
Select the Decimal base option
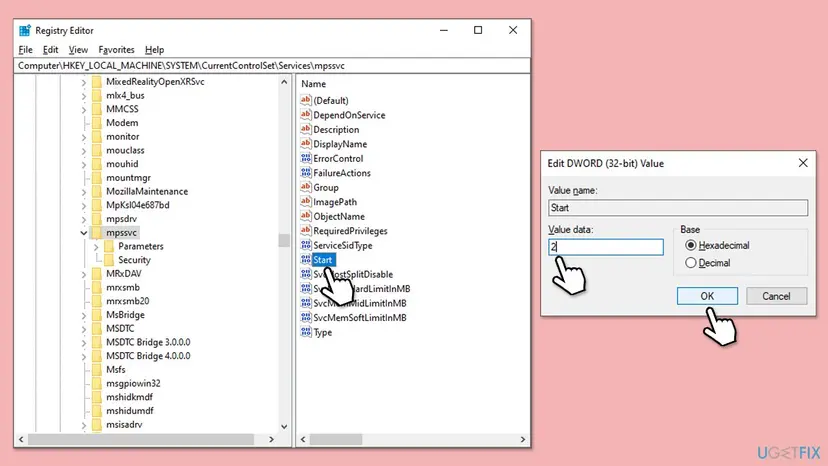coord(691,263)
